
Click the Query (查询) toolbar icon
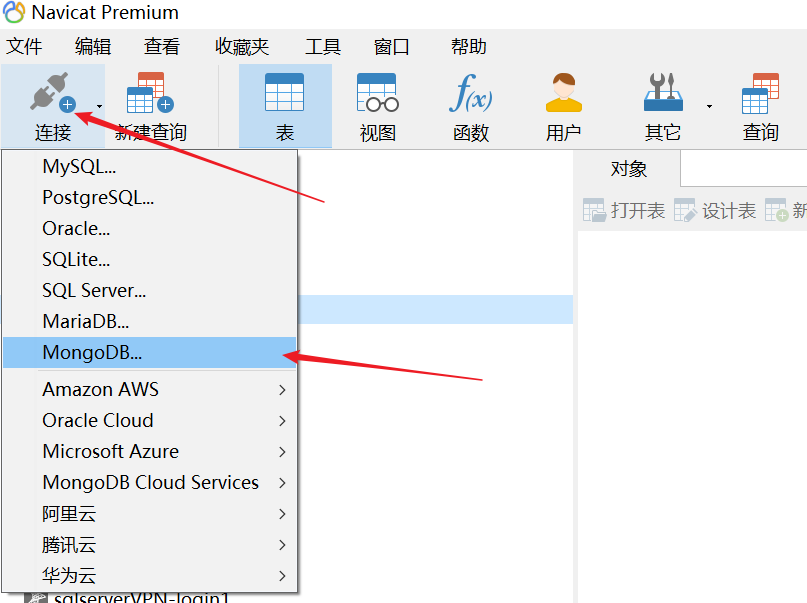click(760, 93)
